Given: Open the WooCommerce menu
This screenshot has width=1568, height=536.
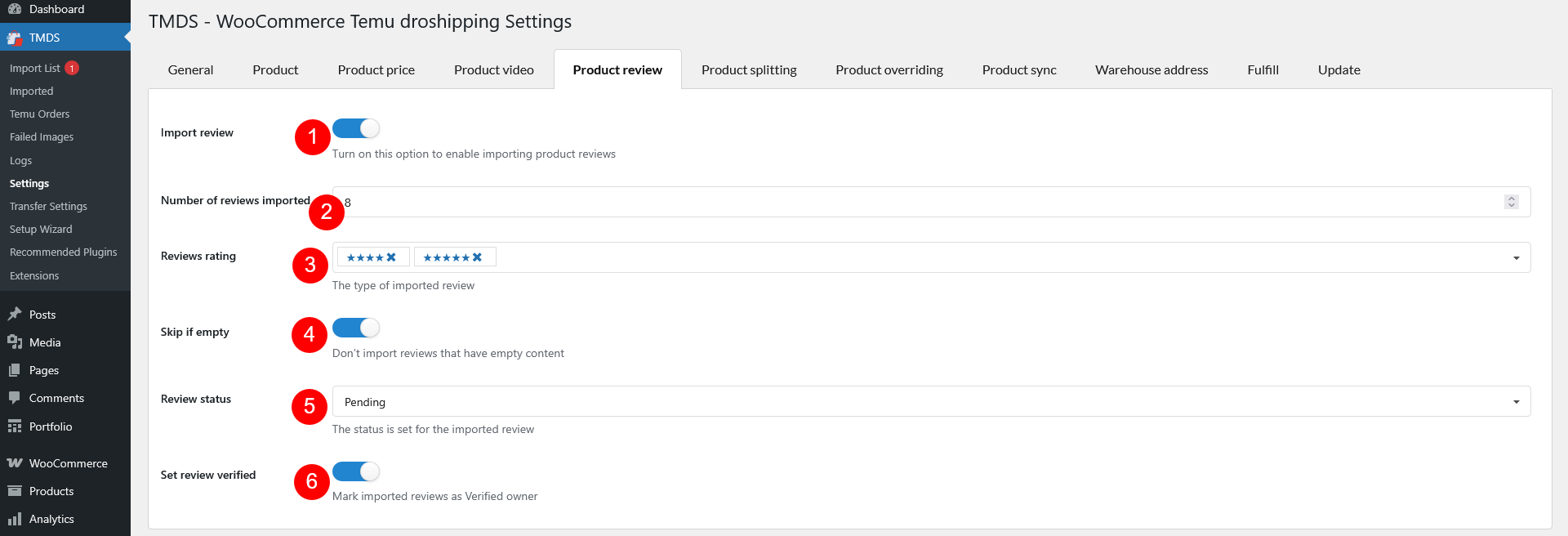Looking at the screenshot, I should [65, 463].
